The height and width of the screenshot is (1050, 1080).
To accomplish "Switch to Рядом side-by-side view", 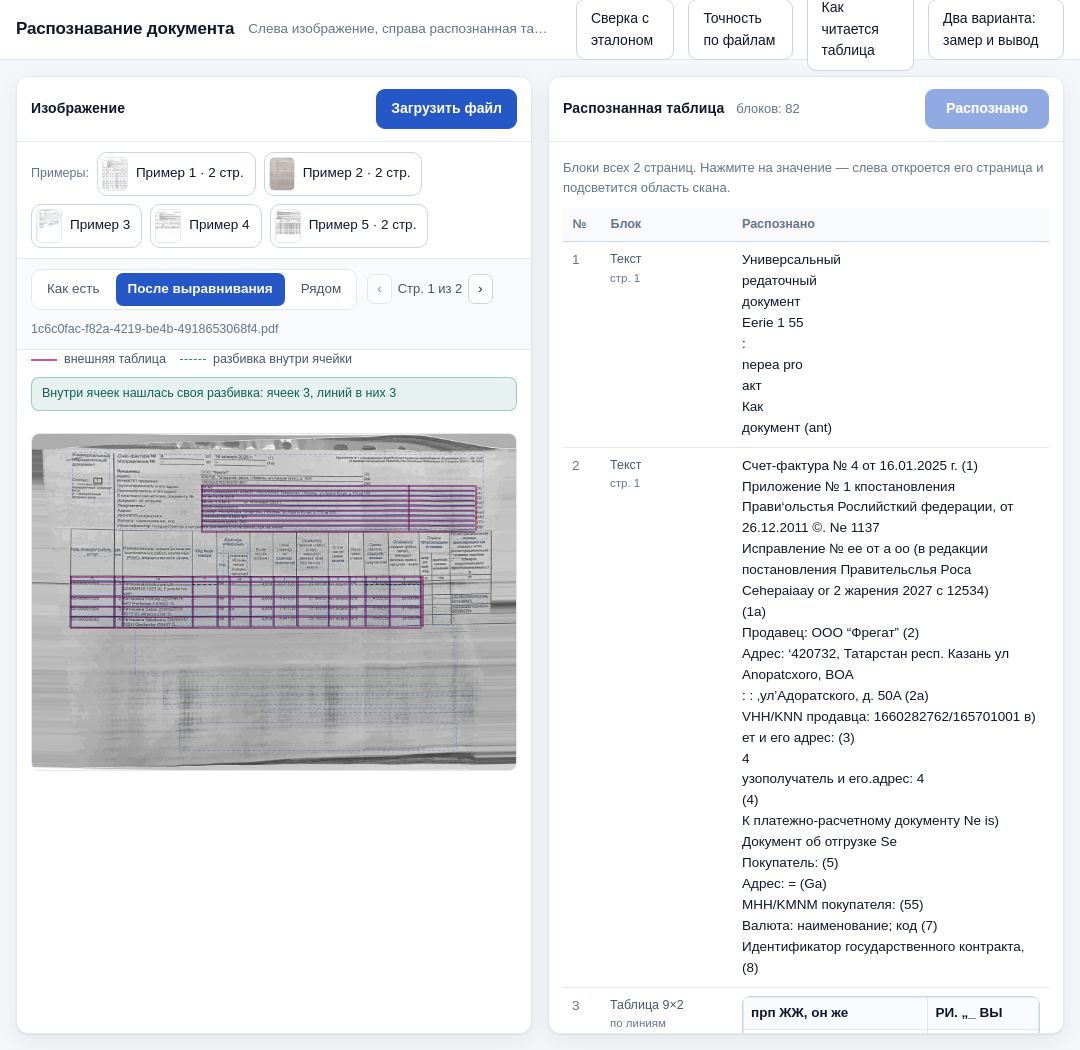I will click(x=321, y=289).
